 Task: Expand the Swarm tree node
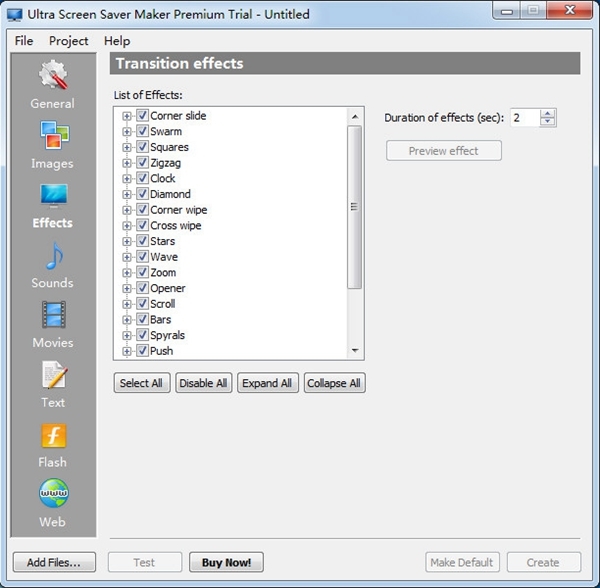pos(126,132)
